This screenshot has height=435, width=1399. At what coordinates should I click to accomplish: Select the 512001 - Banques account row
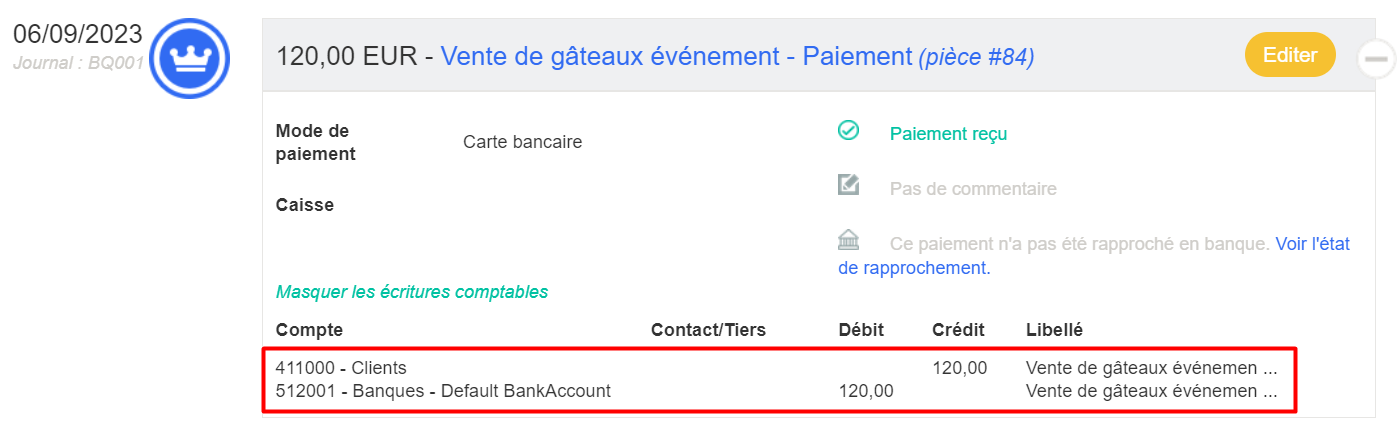[443, 391]
